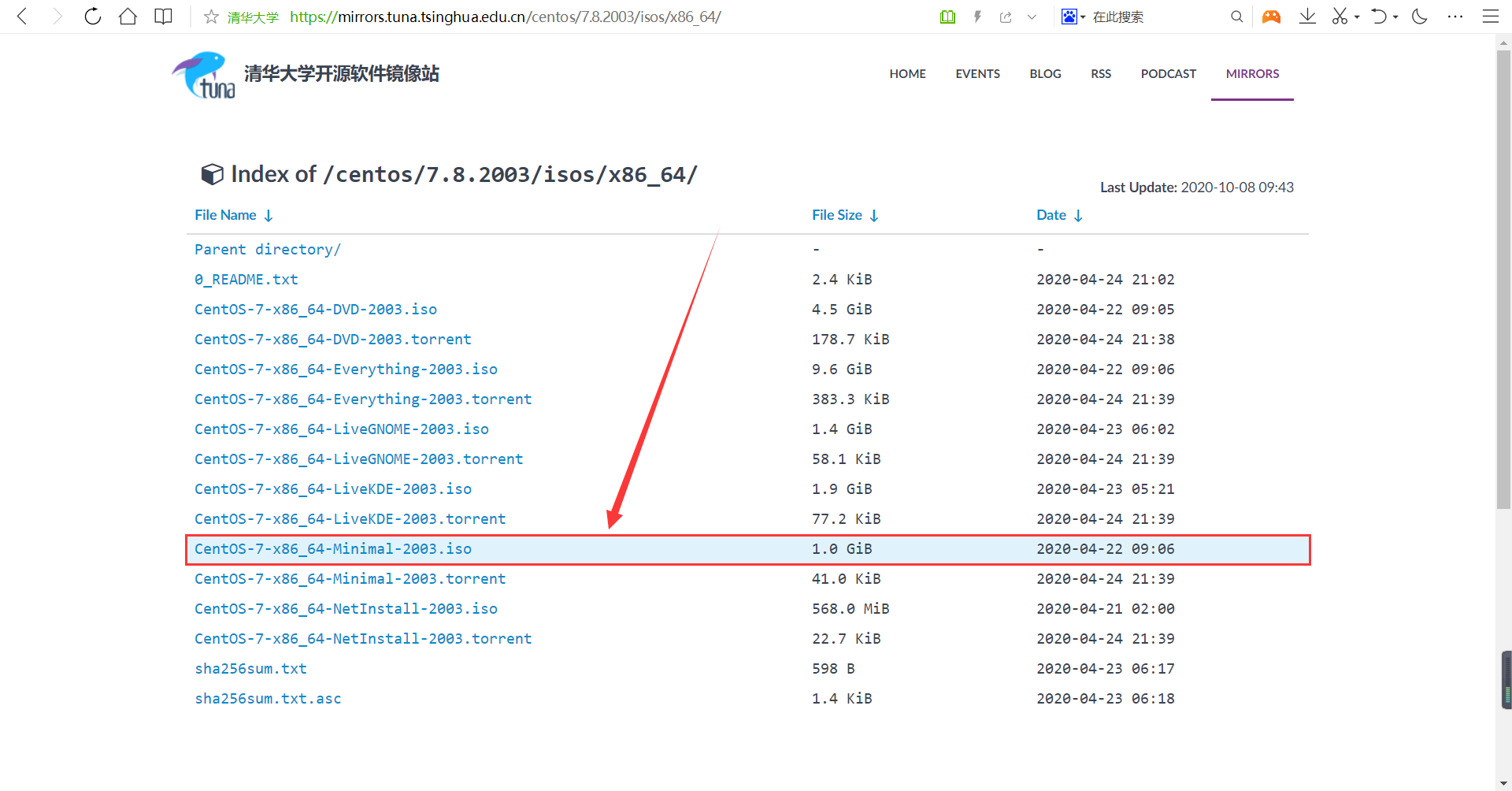The height and width of the screenshot is (791, 1512).
Task: Open the PODCAST nav item
Action: click(1168, 74)
